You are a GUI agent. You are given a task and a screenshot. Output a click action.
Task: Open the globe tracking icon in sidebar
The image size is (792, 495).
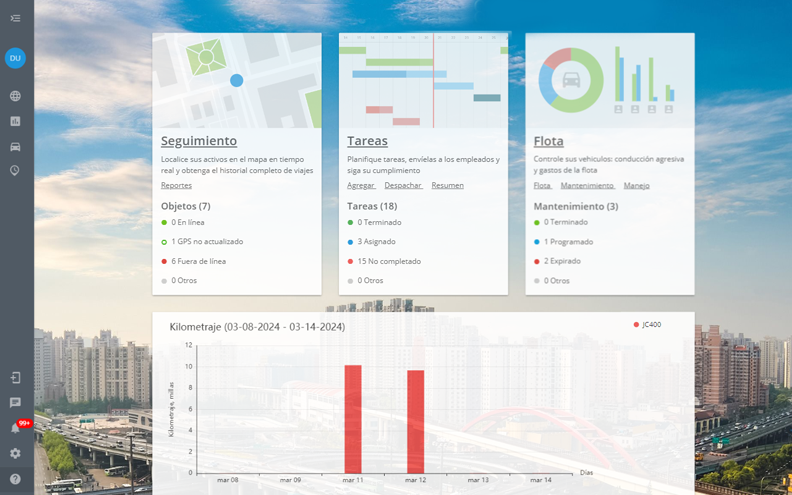15,96
